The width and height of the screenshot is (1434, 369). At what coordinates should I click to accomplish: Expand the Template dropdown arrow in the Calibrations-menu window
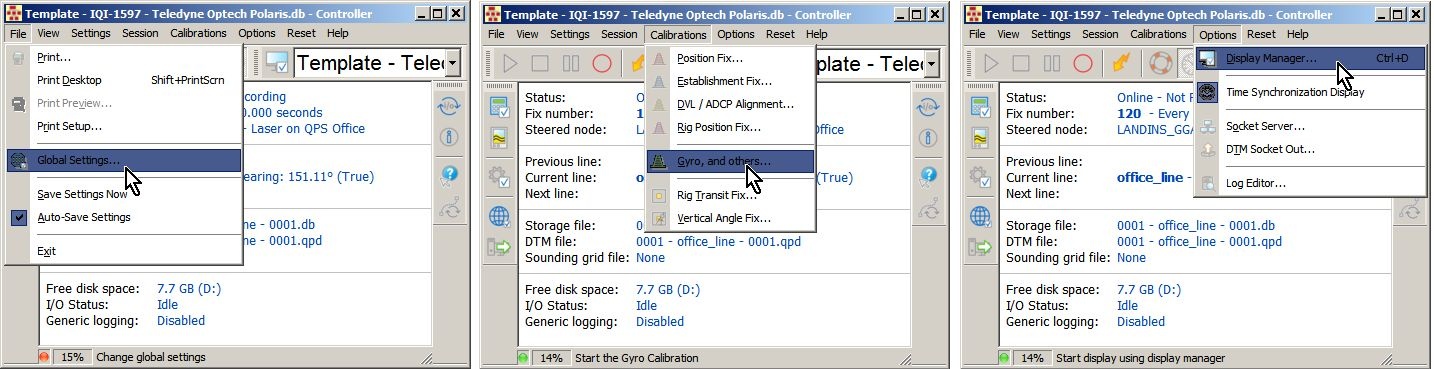pos(931,63)
